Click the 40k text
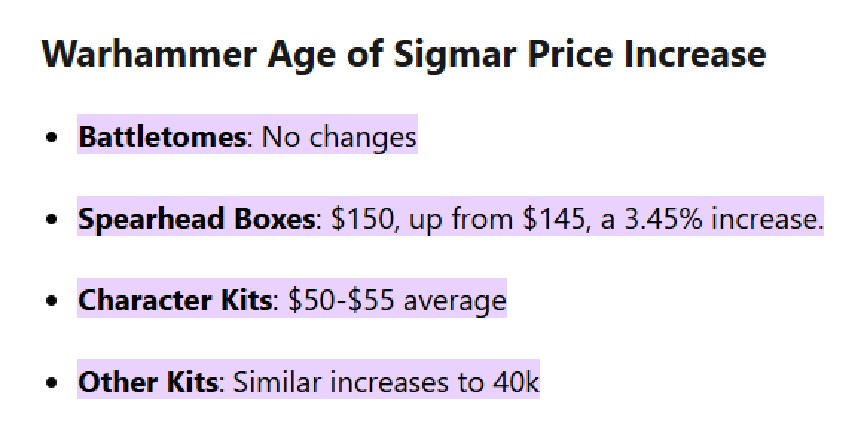The height and width of the screenshot is (437, 856). coord(516,382)
